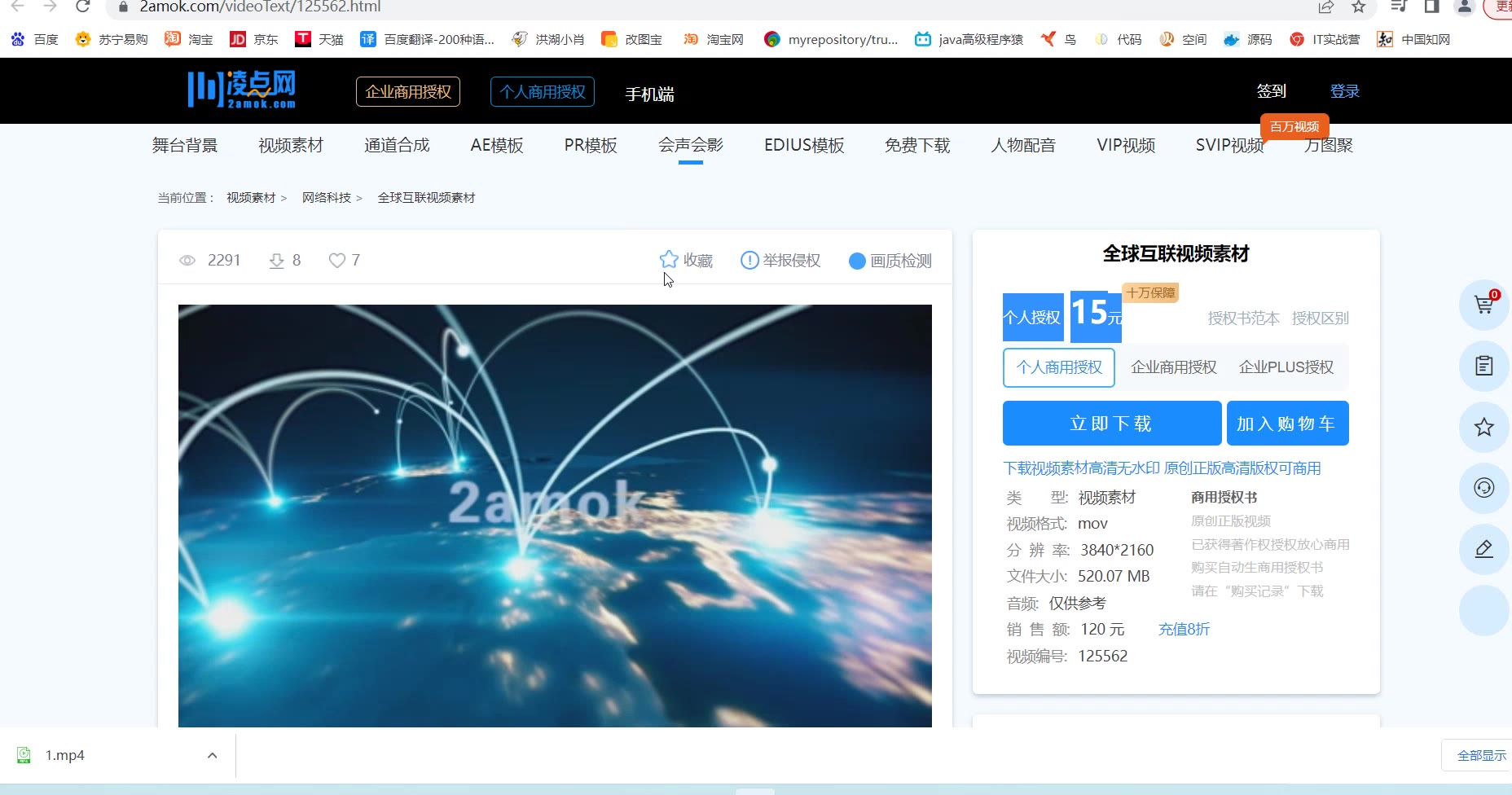
Task: Click the star 收藏 favorite icon
Action: (669, 260)
